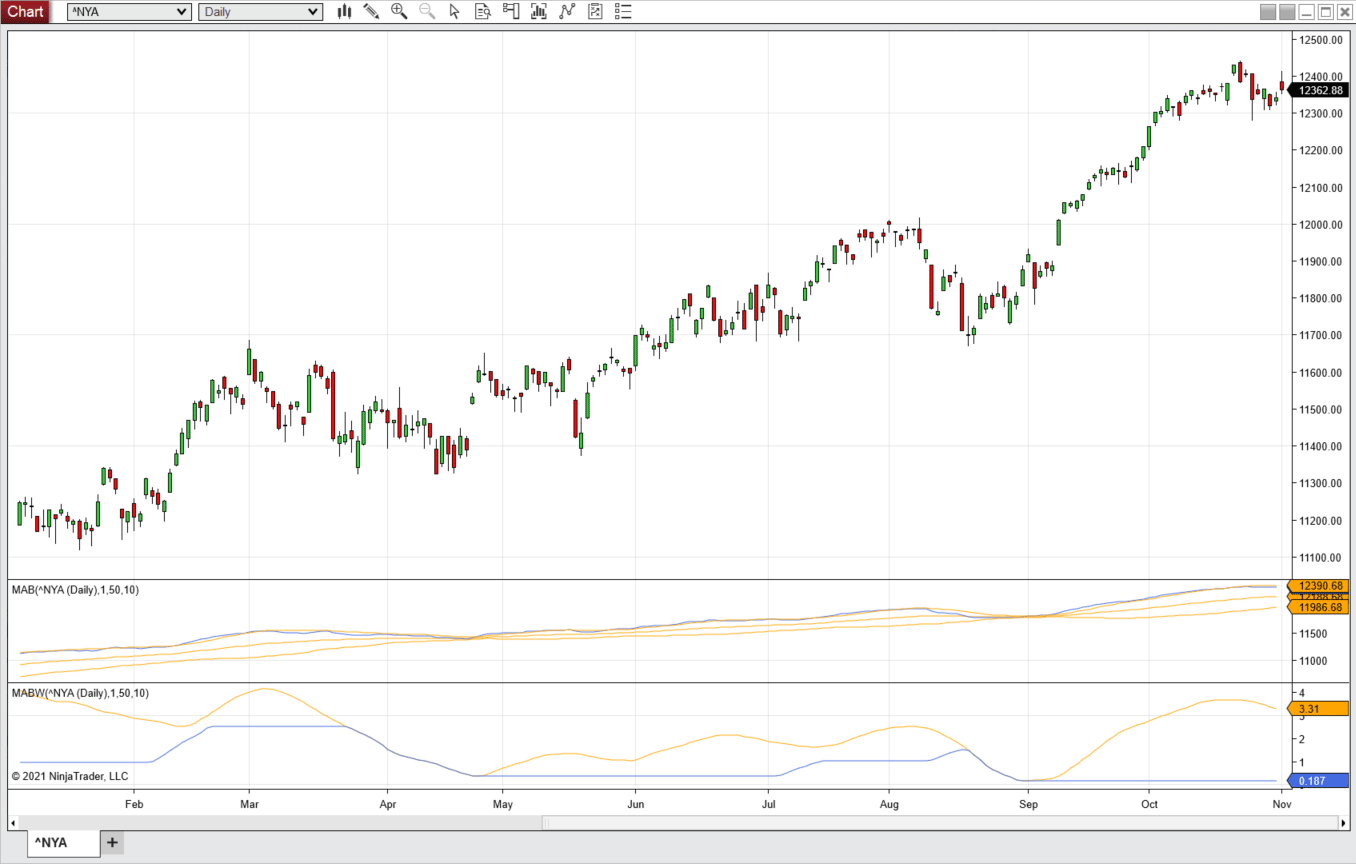Click the 11100.00 price axis label
Screen dimensions: 1356x864
1320,558
